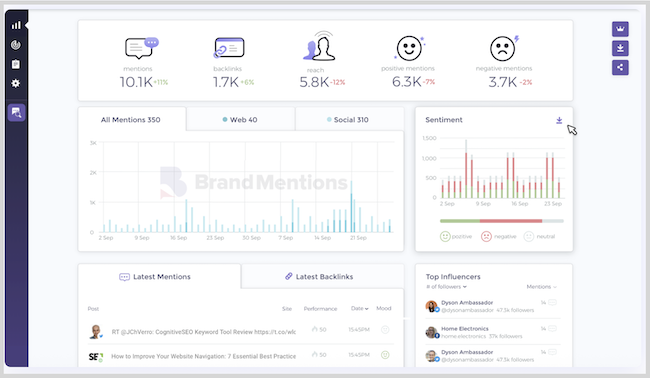The image size is (650, 378).
Task: Click the negative mentions sad face icon
Action: [504, 48]
